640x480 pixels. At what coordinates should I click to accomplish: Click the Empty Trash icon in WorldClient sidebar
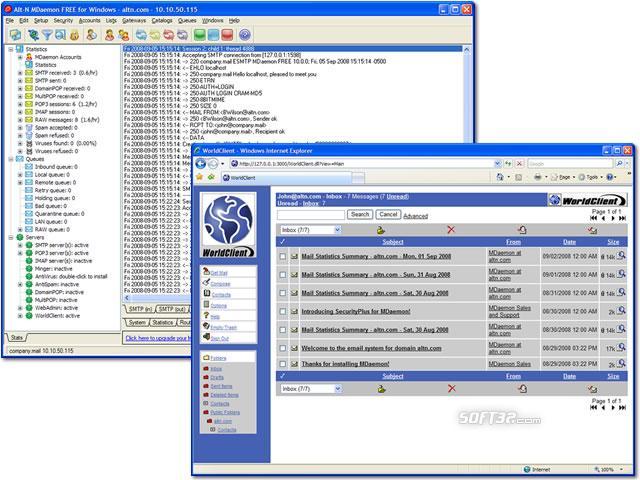(x=206, y=326)
